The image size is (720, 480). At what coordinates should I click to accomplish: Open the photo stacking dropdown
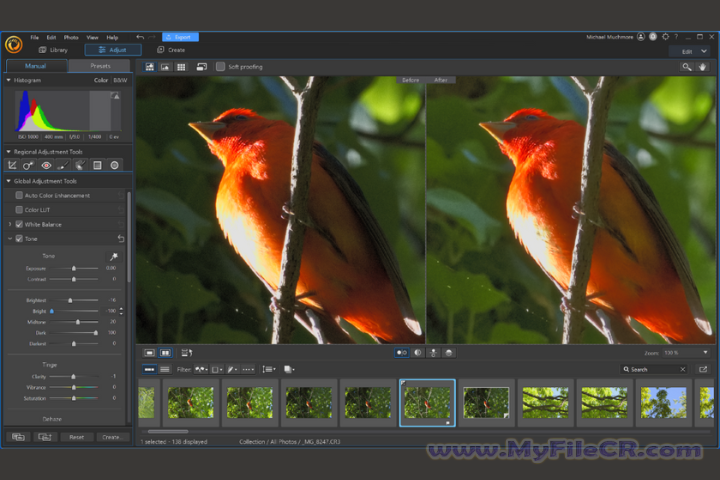[289, 369]
